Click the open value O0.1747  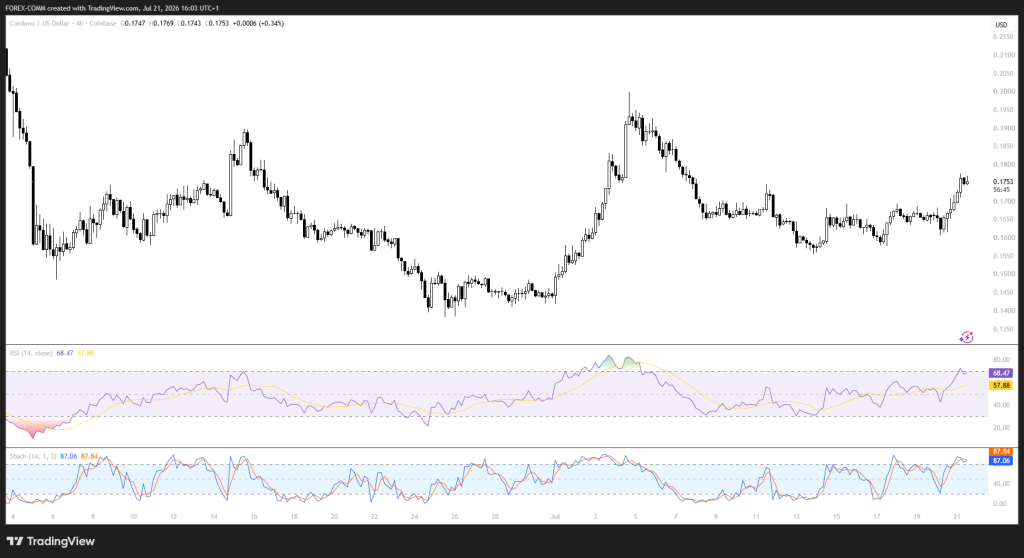pyautogui.click(x=133, y=24)
